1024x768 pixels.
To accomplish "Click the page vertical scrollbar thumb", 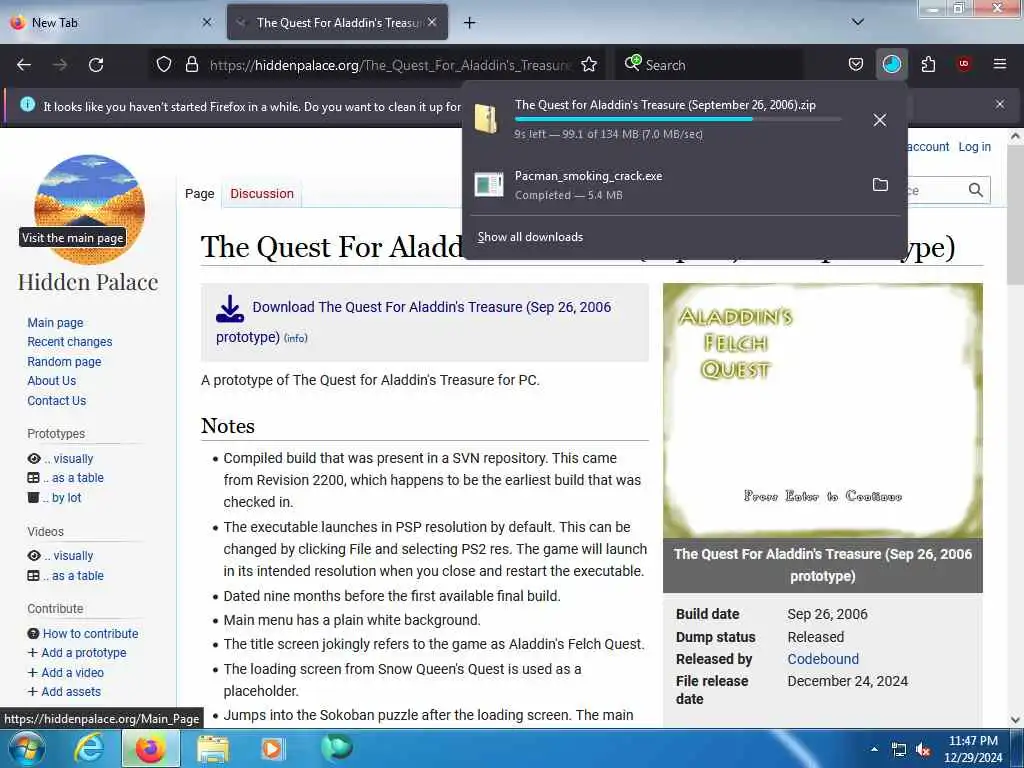I will [1015, 216].
